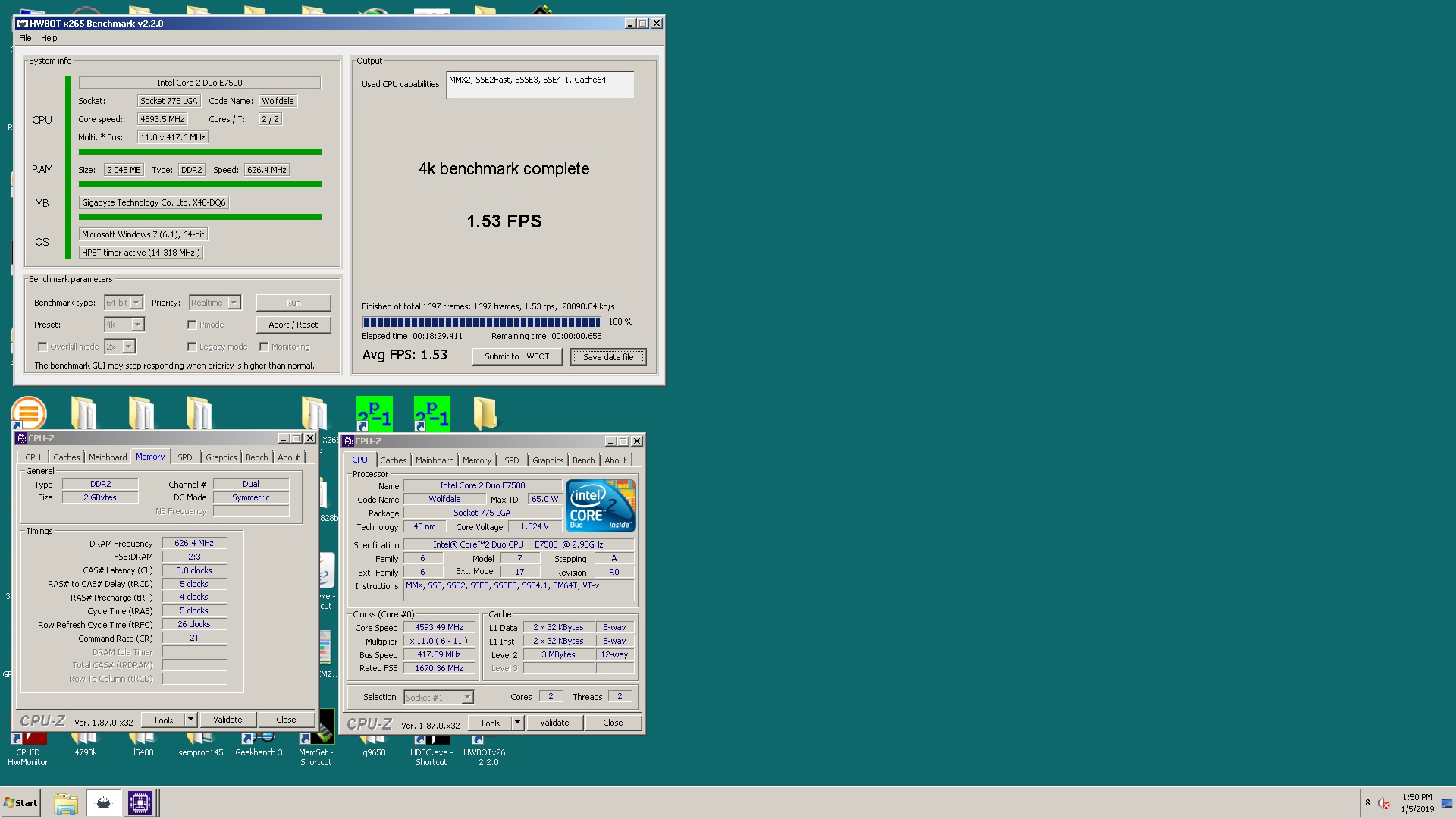Enable the Monitoring checkbox

point(264,347)
